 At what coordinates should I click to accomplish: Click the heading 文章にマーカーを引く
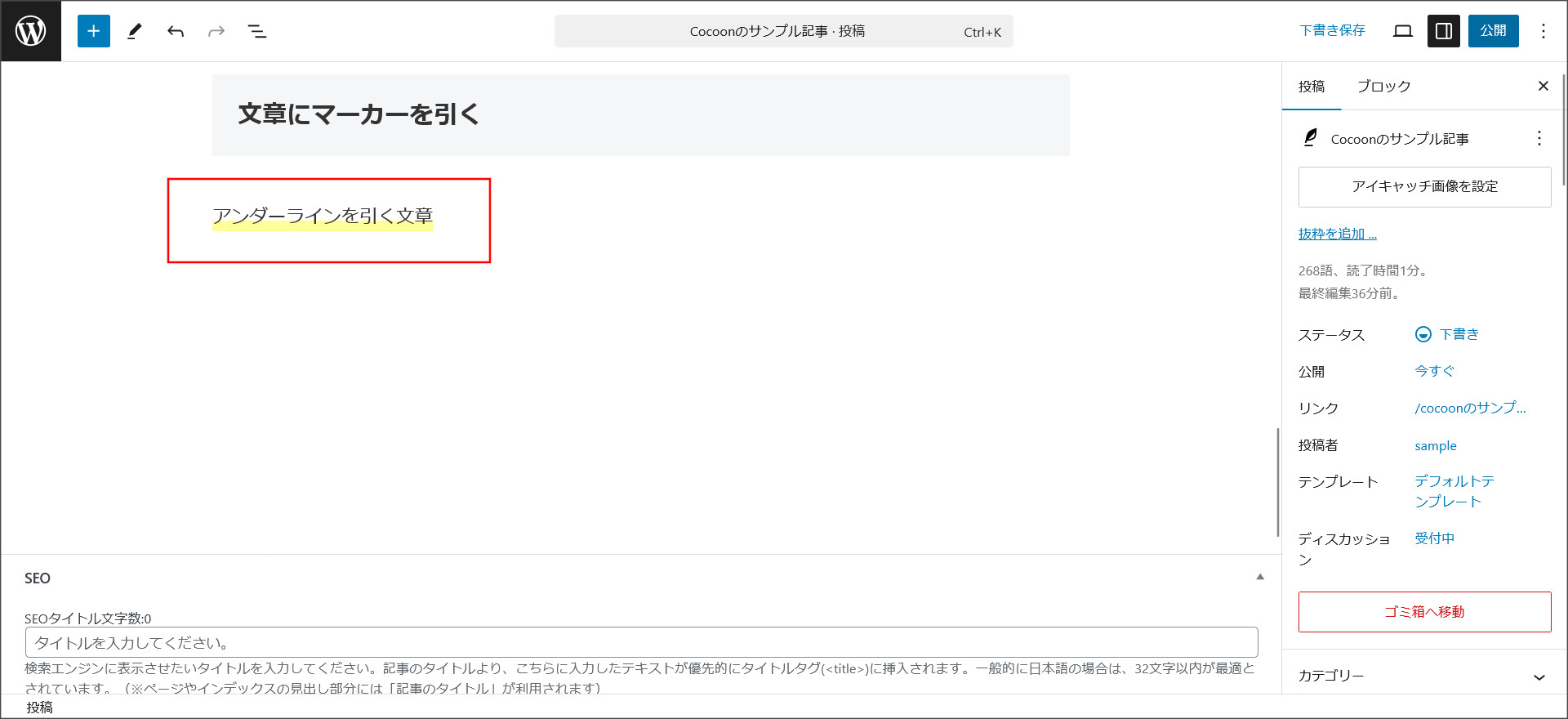pyautogui.click(x=359, y=114)
